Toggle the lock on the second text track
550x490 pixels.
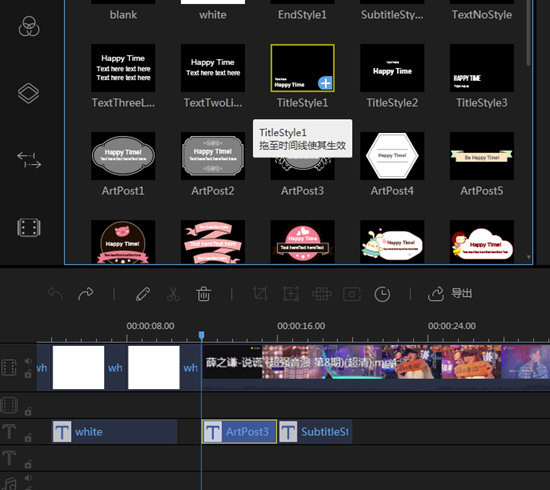(x=28, y=464)
